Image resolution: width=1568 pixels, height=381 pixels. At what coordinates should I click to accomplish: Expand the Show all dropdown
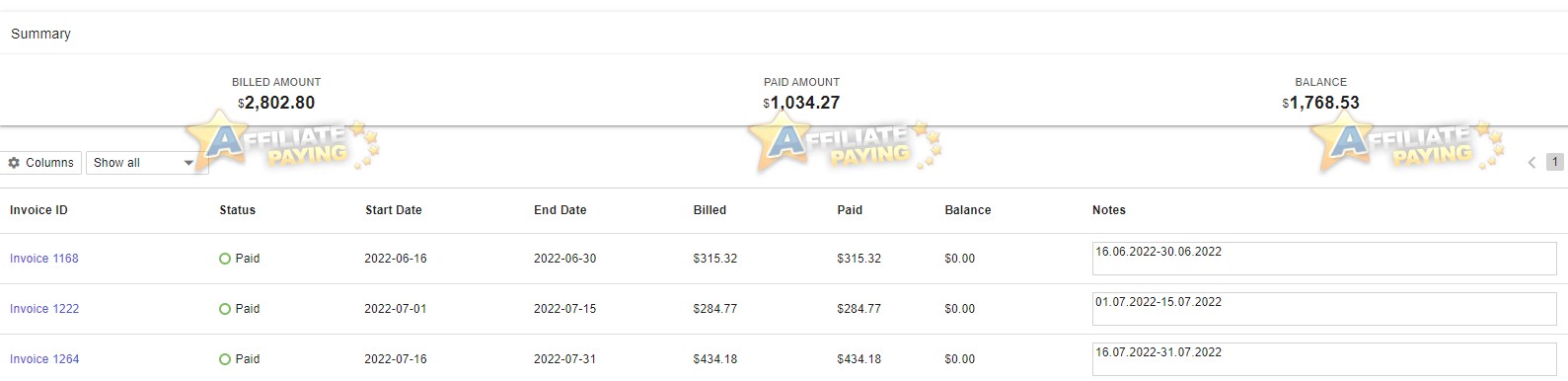point(146,163)
